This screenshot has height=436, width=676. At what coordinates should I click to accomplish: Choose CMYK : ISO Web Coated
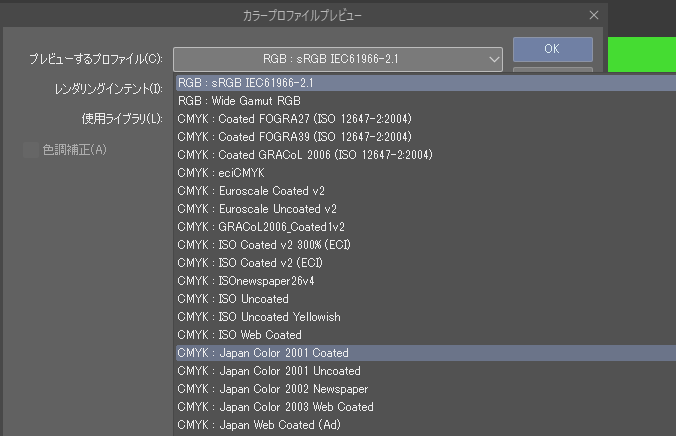239,335
